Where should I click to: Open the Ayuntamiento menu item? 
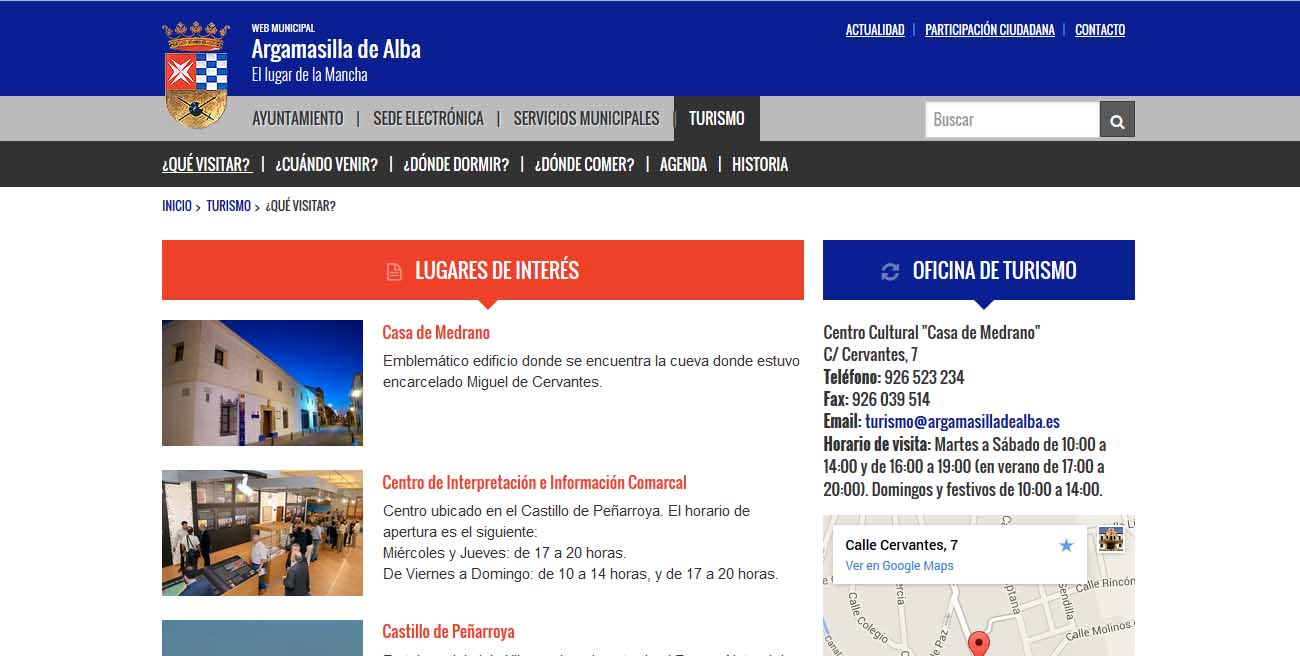point(297,119)
